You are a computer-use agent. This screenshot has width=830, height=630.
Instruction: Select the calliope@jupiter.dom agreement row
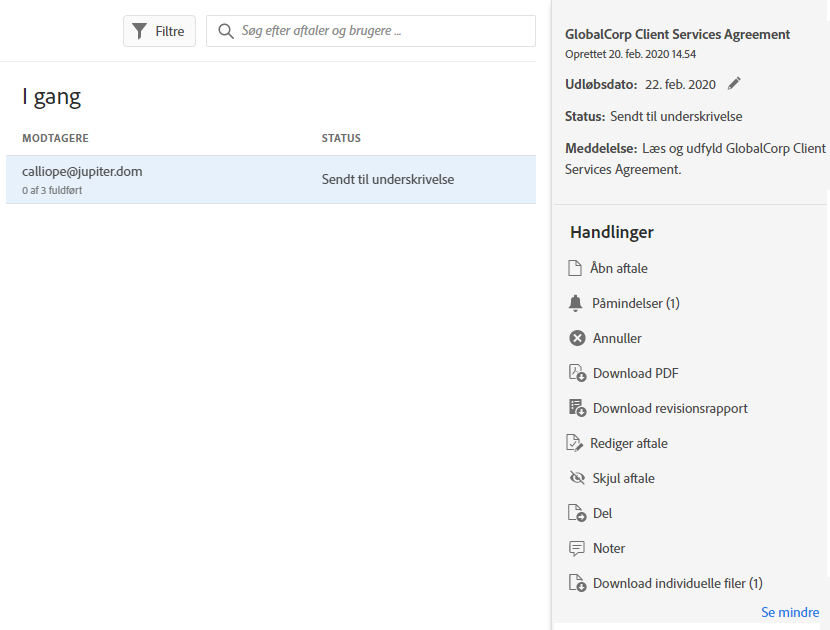click(x=270, y=180)
